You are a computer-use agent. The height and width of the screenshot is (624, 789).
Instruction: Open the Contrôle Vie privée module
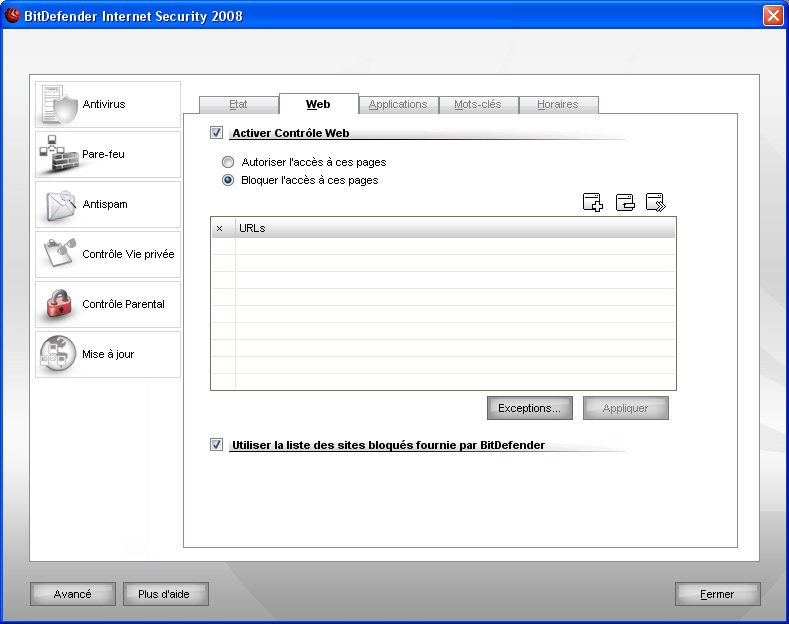108,254
